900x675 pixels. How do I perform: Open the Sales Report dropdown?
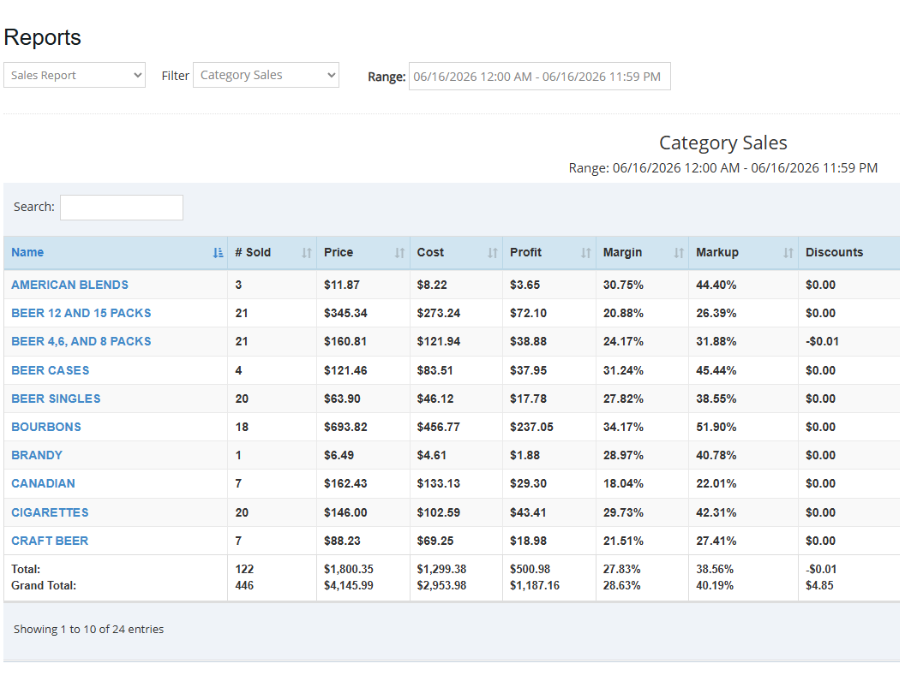(x=75, y=75)
